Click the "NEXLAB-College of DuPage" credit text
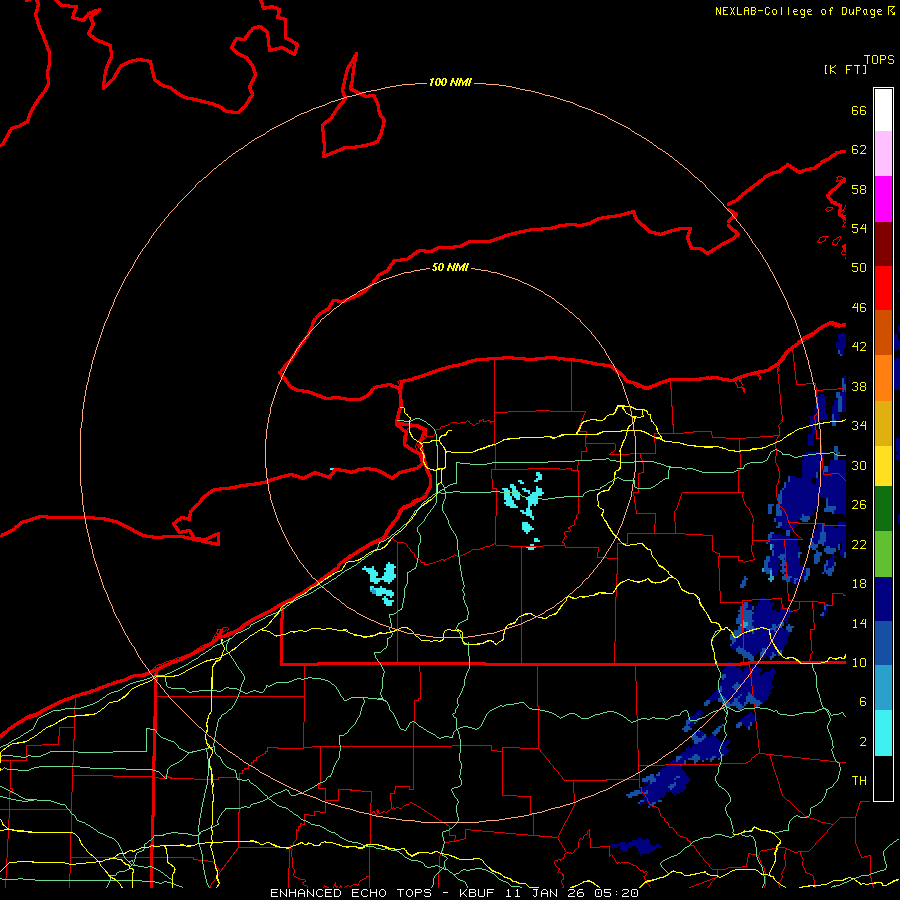The width and height of the screenshot is (900, 900). [x=800, y=11]
